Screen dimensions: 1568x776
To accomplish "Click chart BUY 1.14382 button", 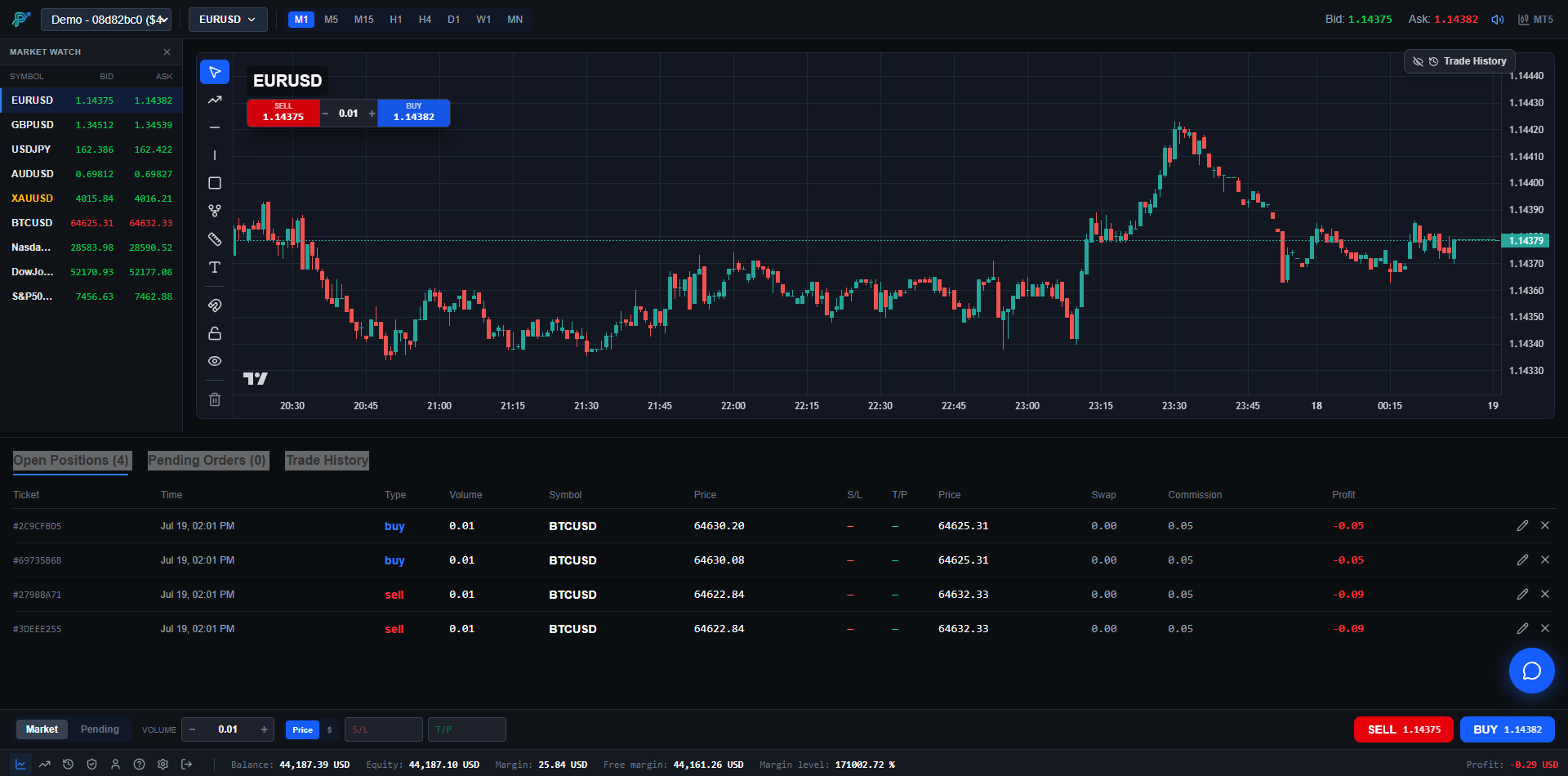I will pos(414,113).
